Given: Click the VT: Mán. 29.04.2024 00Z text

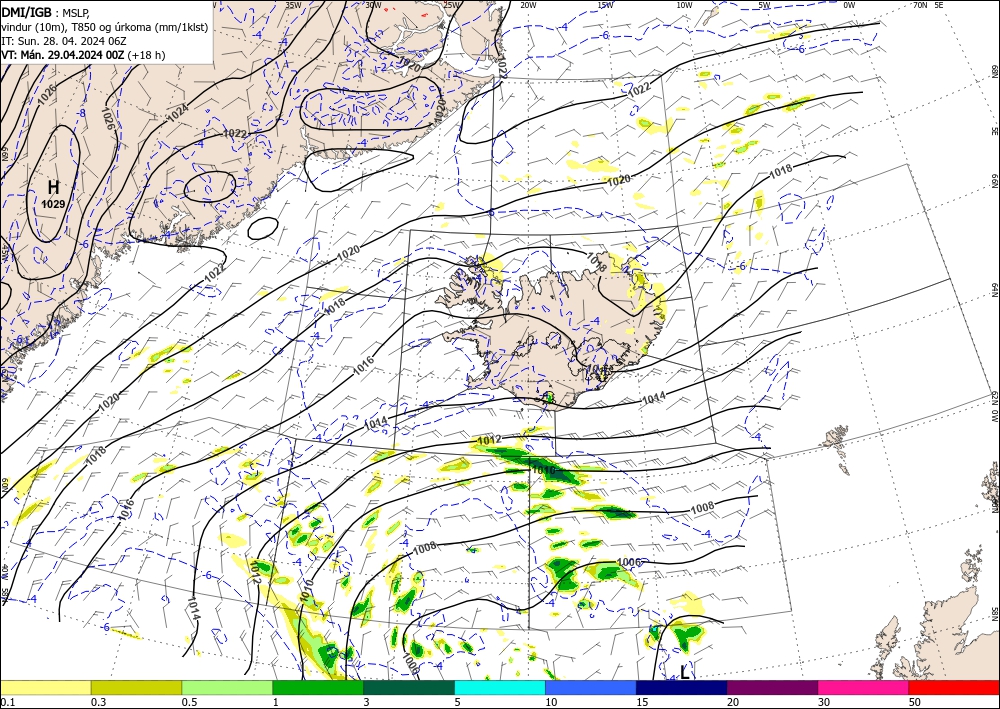Looking at the screenshot, I should click(x=62, y=55).
